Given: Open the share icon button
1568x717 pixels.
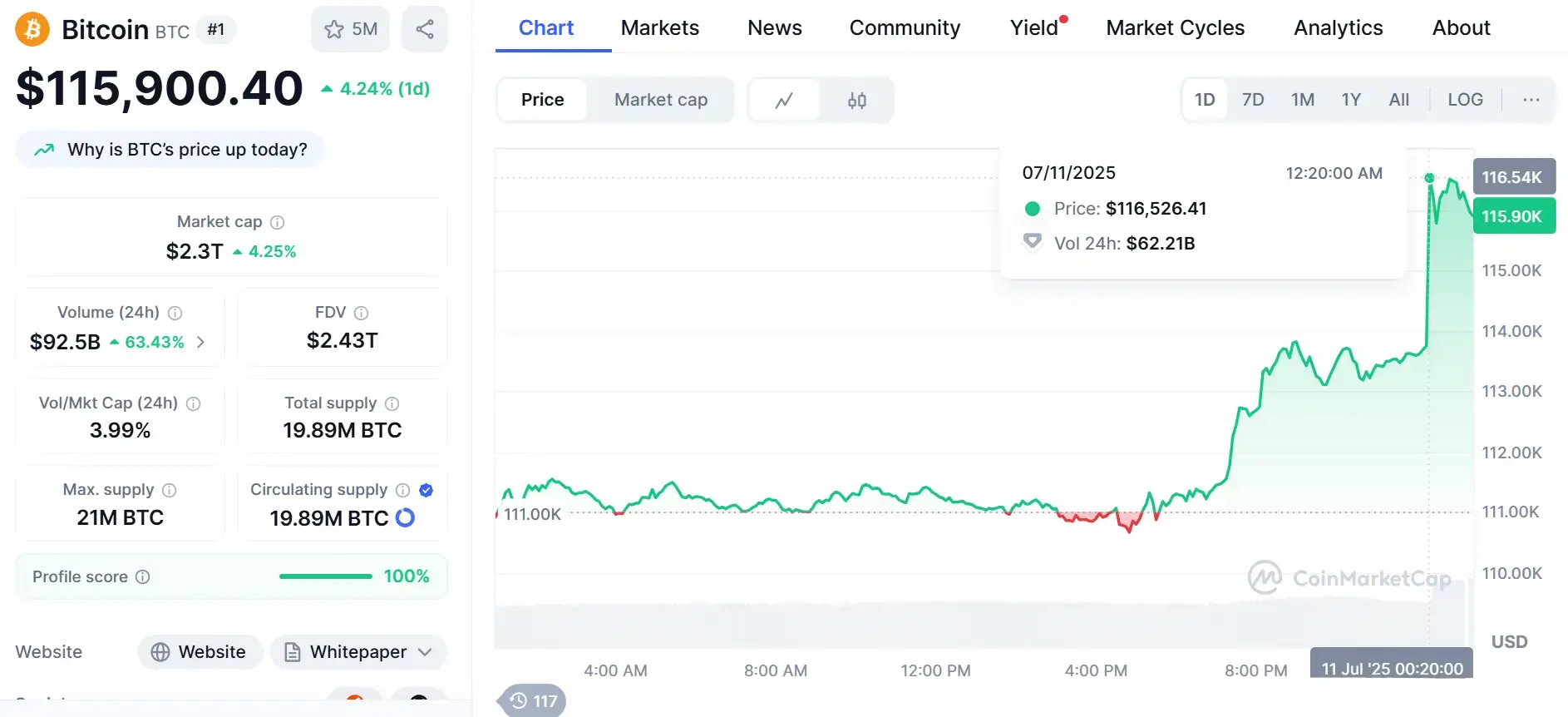Looking at the screenshot, I should pos(425,29).
